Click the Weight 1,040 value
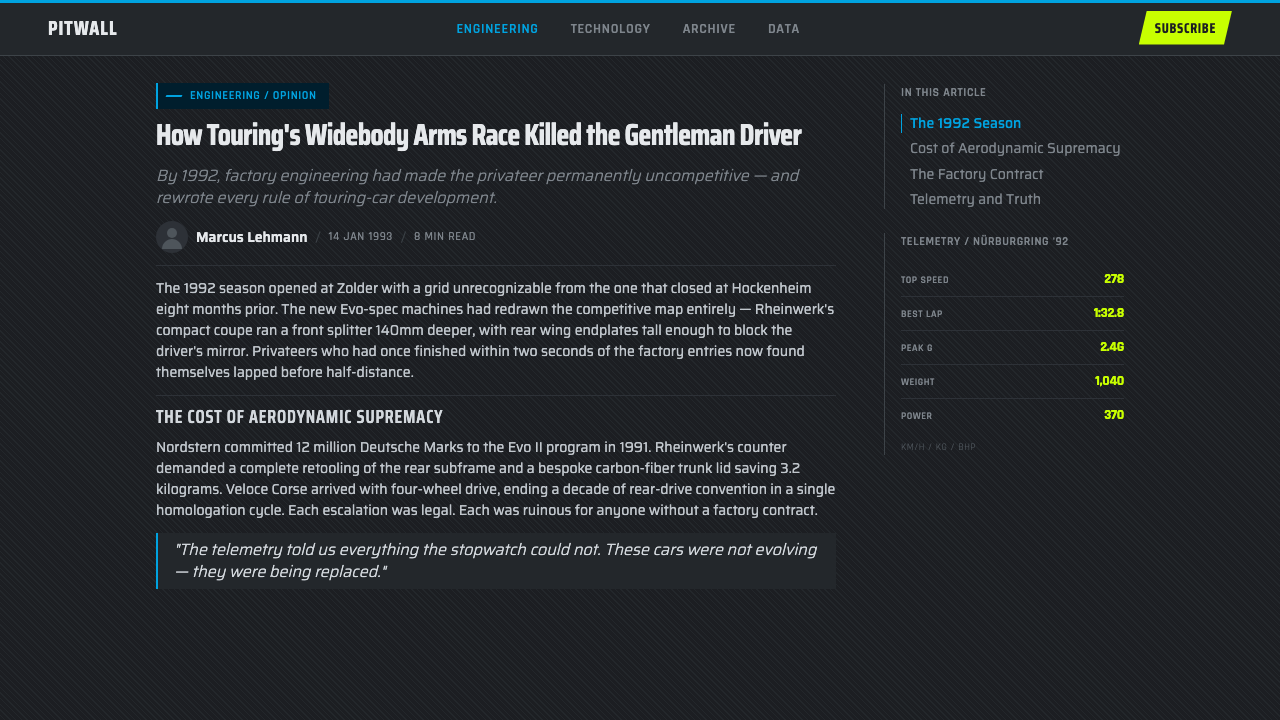This screenshot has width=1280, height=720. point(1109,381)
